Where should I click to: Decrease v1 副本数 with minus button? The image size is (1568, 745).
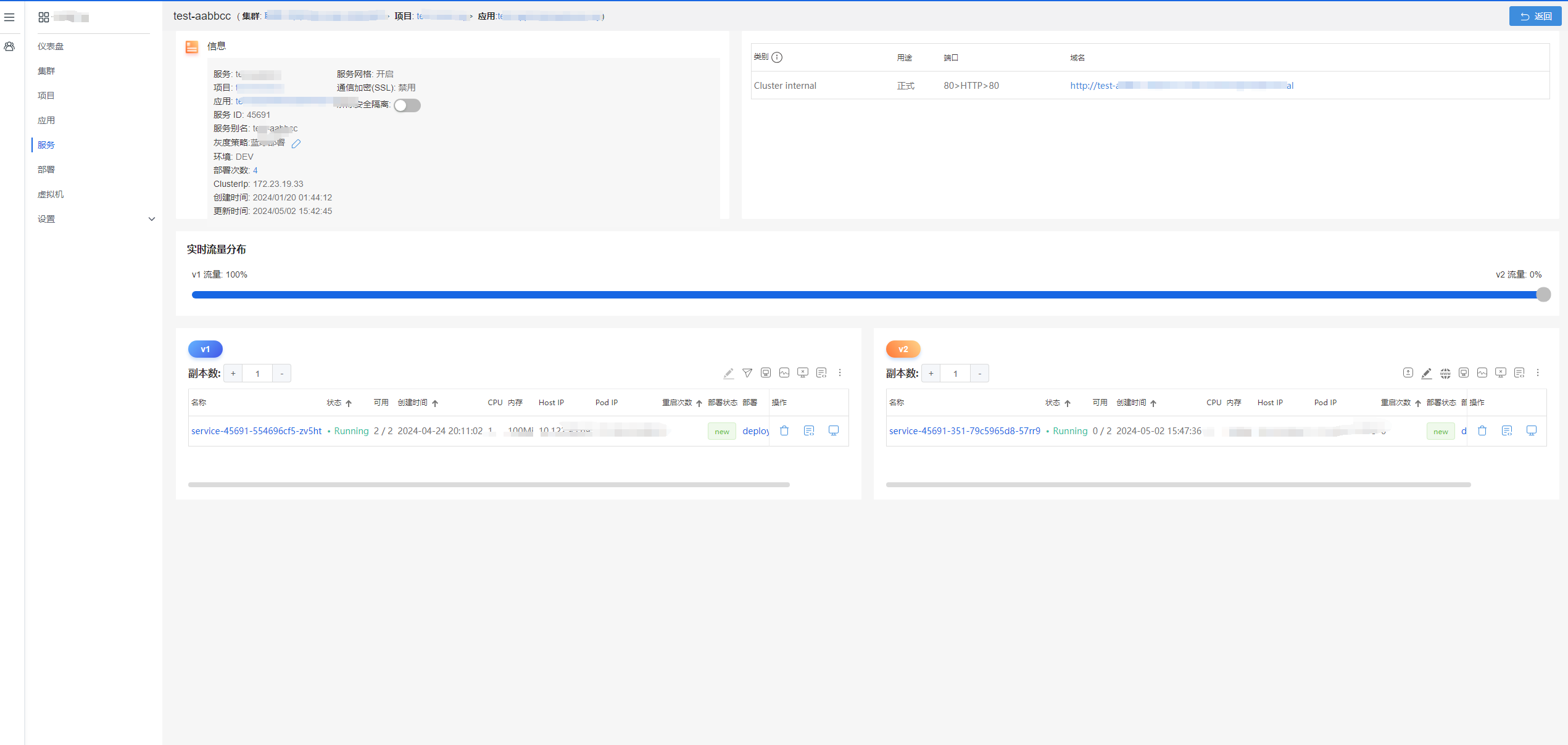[x=282, y=373]
